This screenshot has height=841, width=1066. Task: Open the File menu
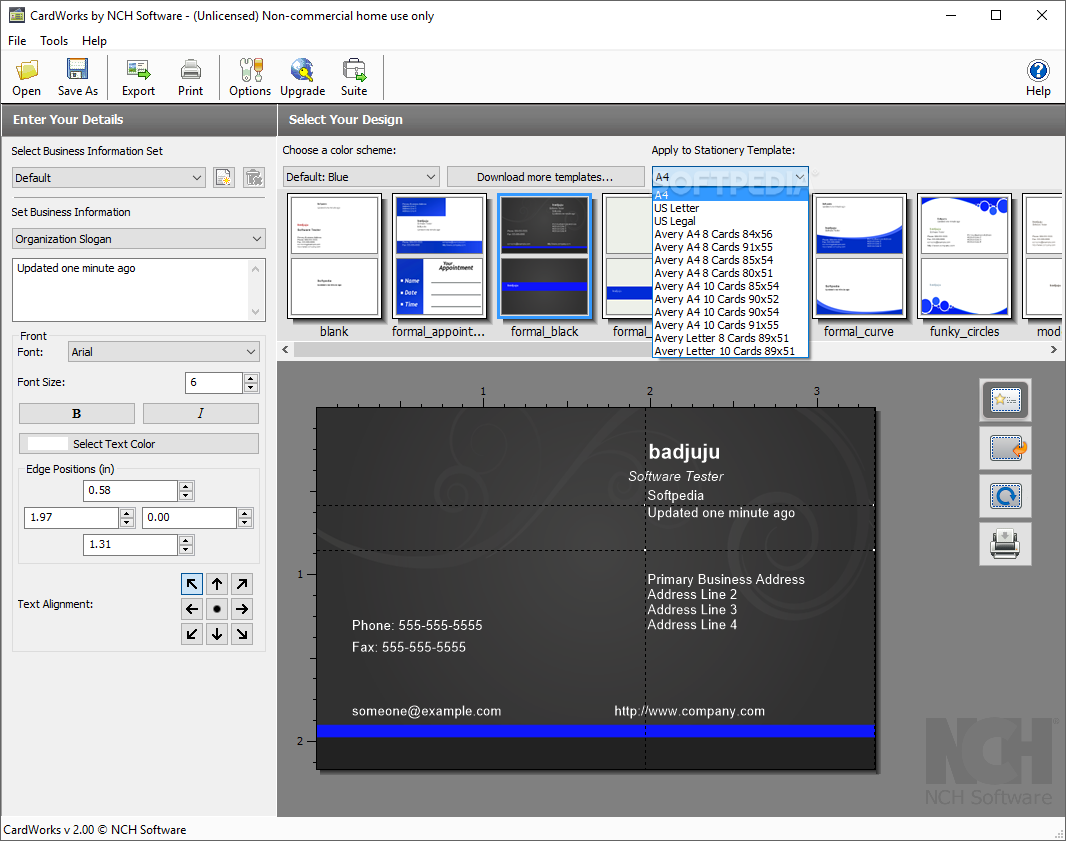pyautogui.click(x=17, y=41)
